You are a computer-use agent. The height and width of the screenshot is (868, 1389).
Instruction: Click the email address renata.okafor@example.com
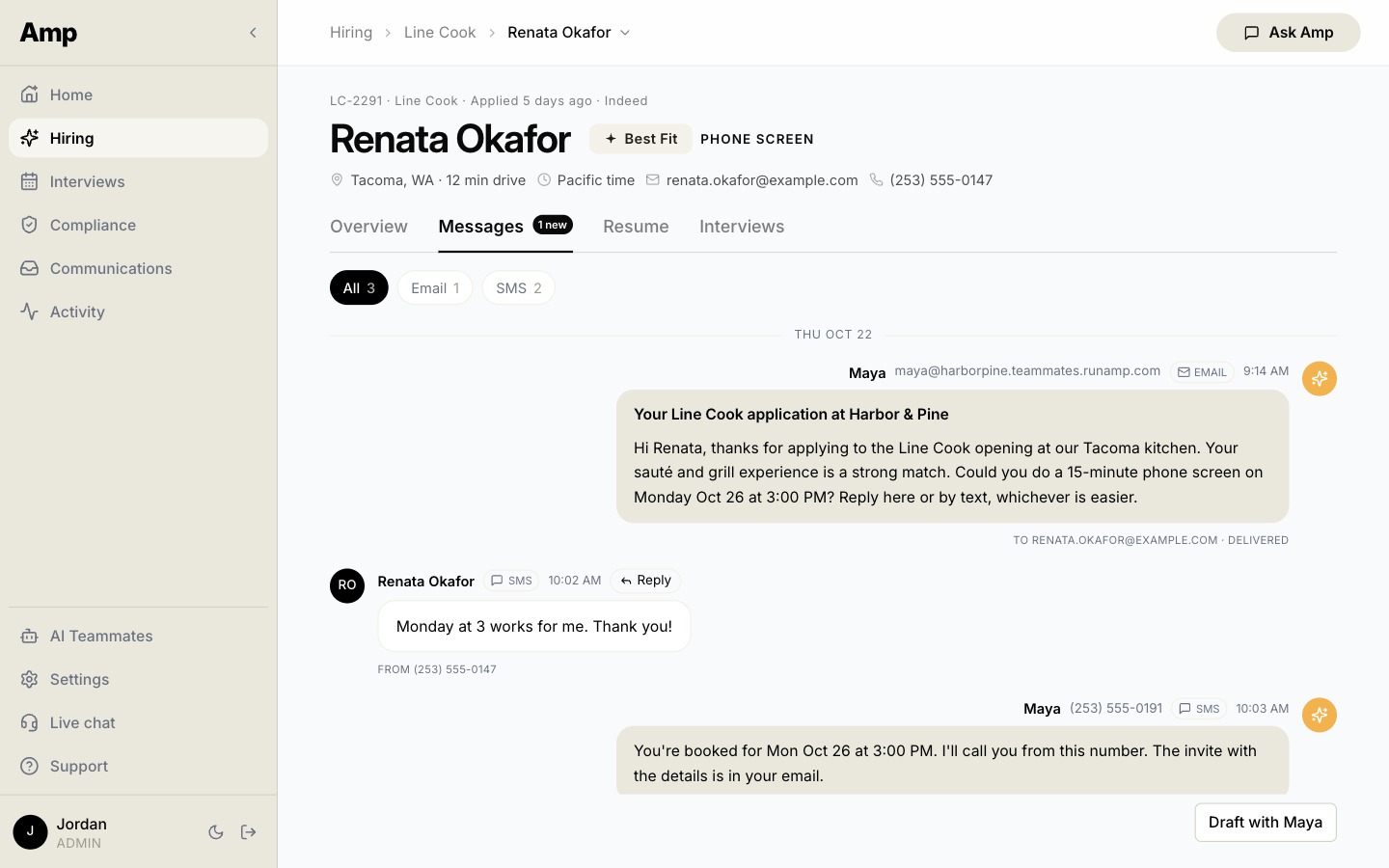(x=762, y=180)
